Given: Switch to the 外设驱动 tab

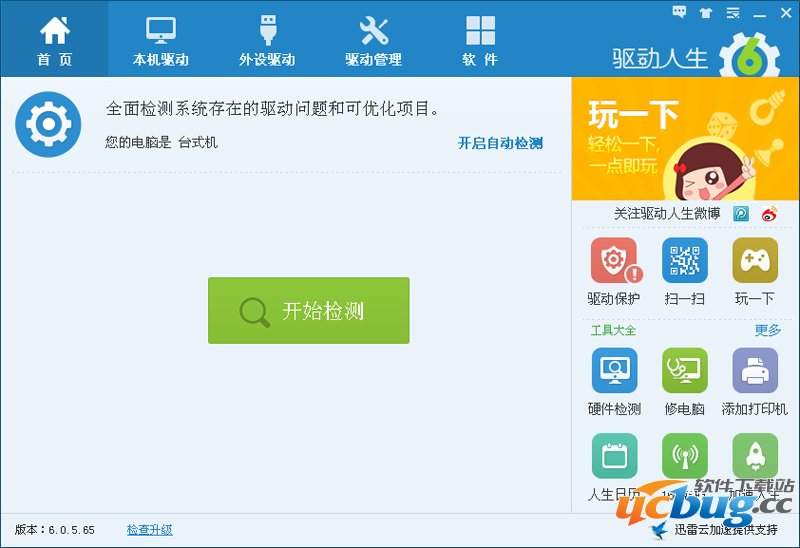Looking at the screenshot, I should (x=267, y=40).
